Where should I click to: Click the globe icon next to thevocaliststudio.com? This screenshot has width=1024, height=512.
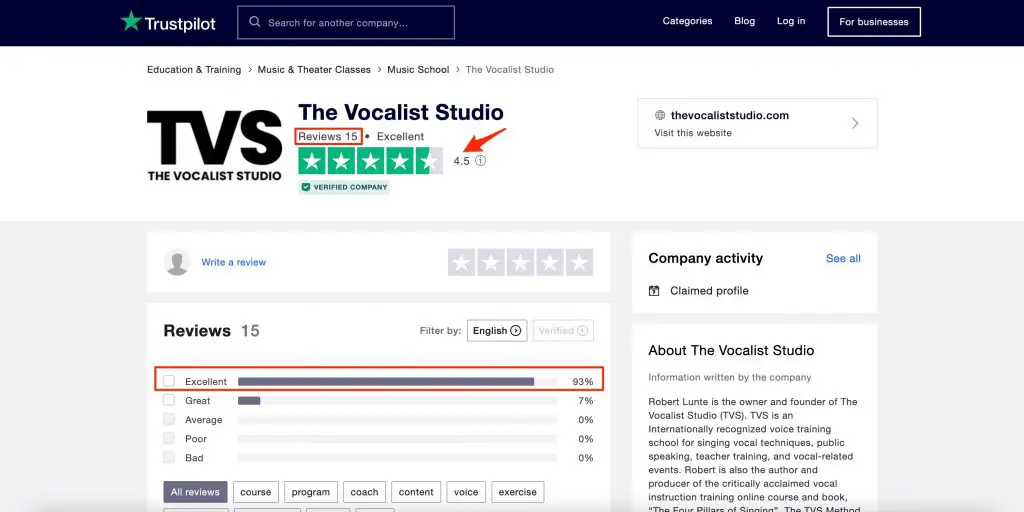660,116
